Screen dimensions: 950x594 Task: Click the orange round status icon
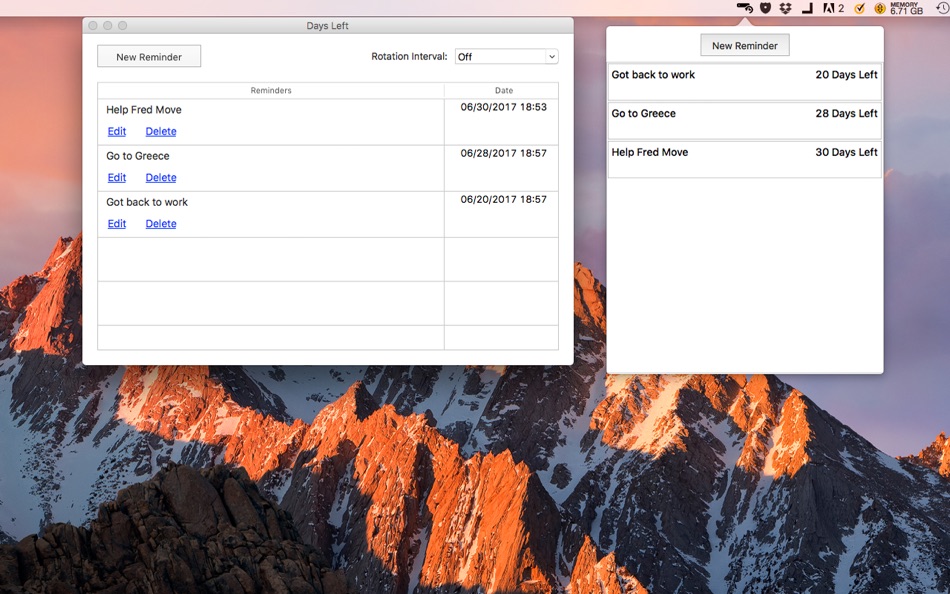pyautogui.click(x=880, y=8)
